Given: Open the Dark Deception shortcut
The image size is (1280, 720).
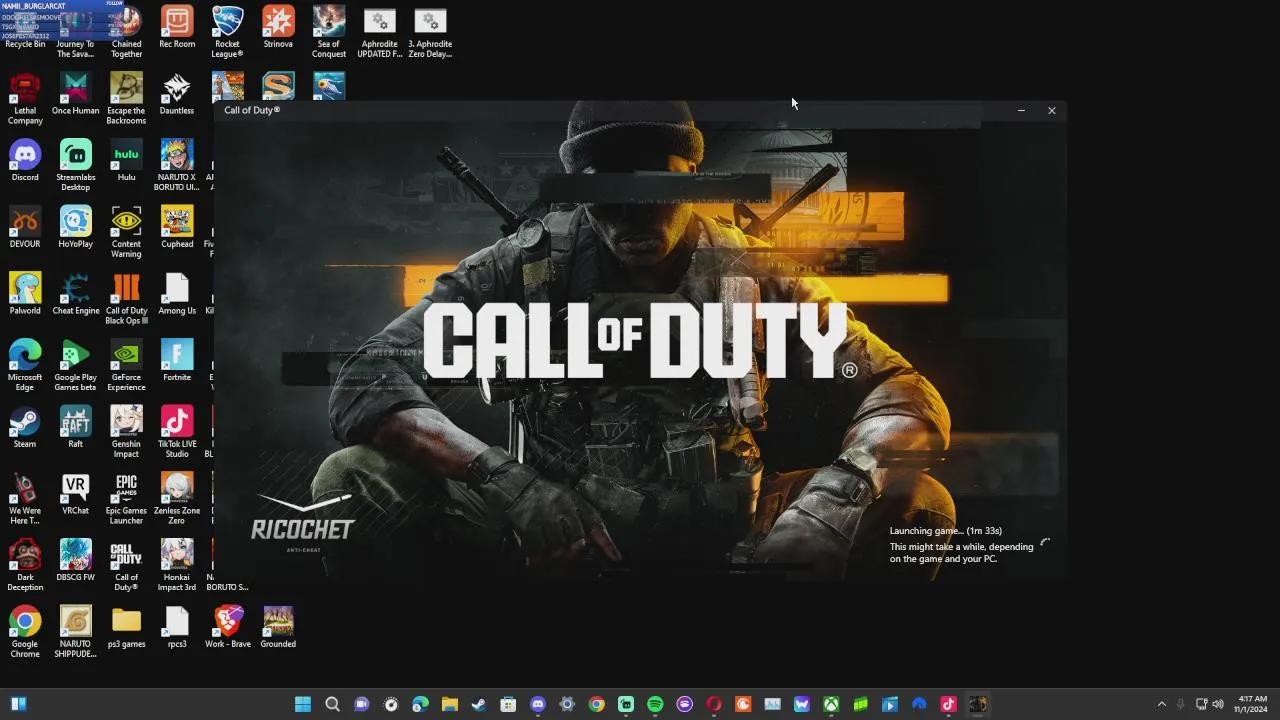Looking at the screenshot, I should (25, 565).
